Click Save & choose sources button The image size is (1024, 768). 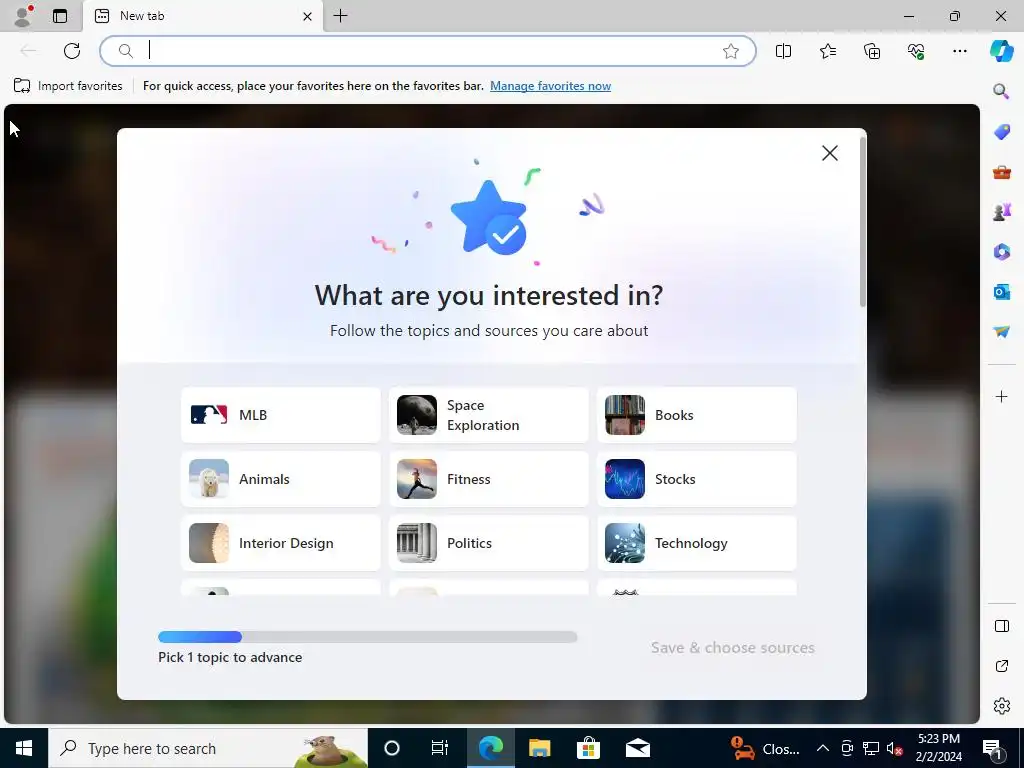(733, 648)
